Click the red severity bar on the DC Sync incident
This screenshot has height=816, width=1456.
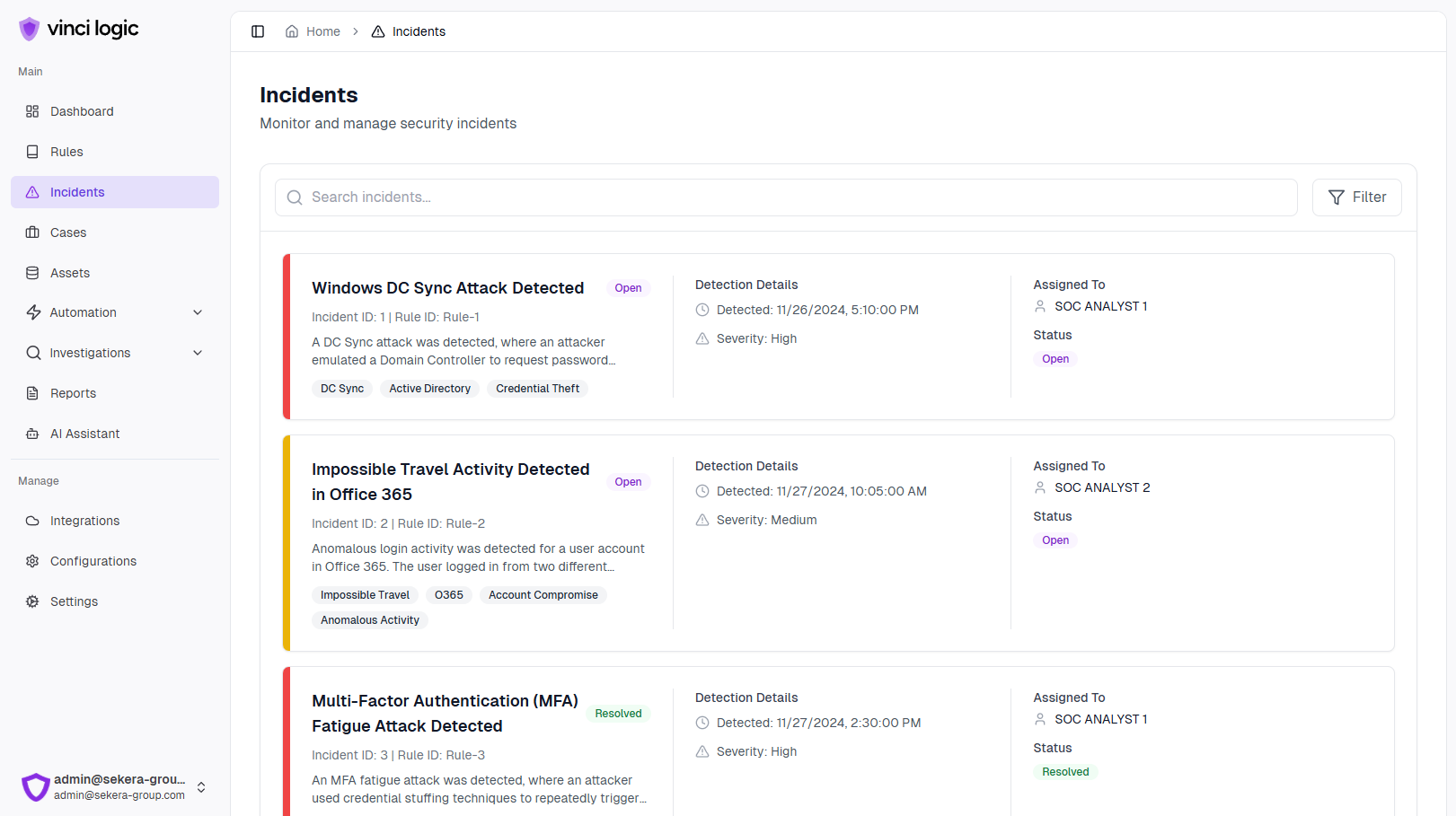point(286,337)
